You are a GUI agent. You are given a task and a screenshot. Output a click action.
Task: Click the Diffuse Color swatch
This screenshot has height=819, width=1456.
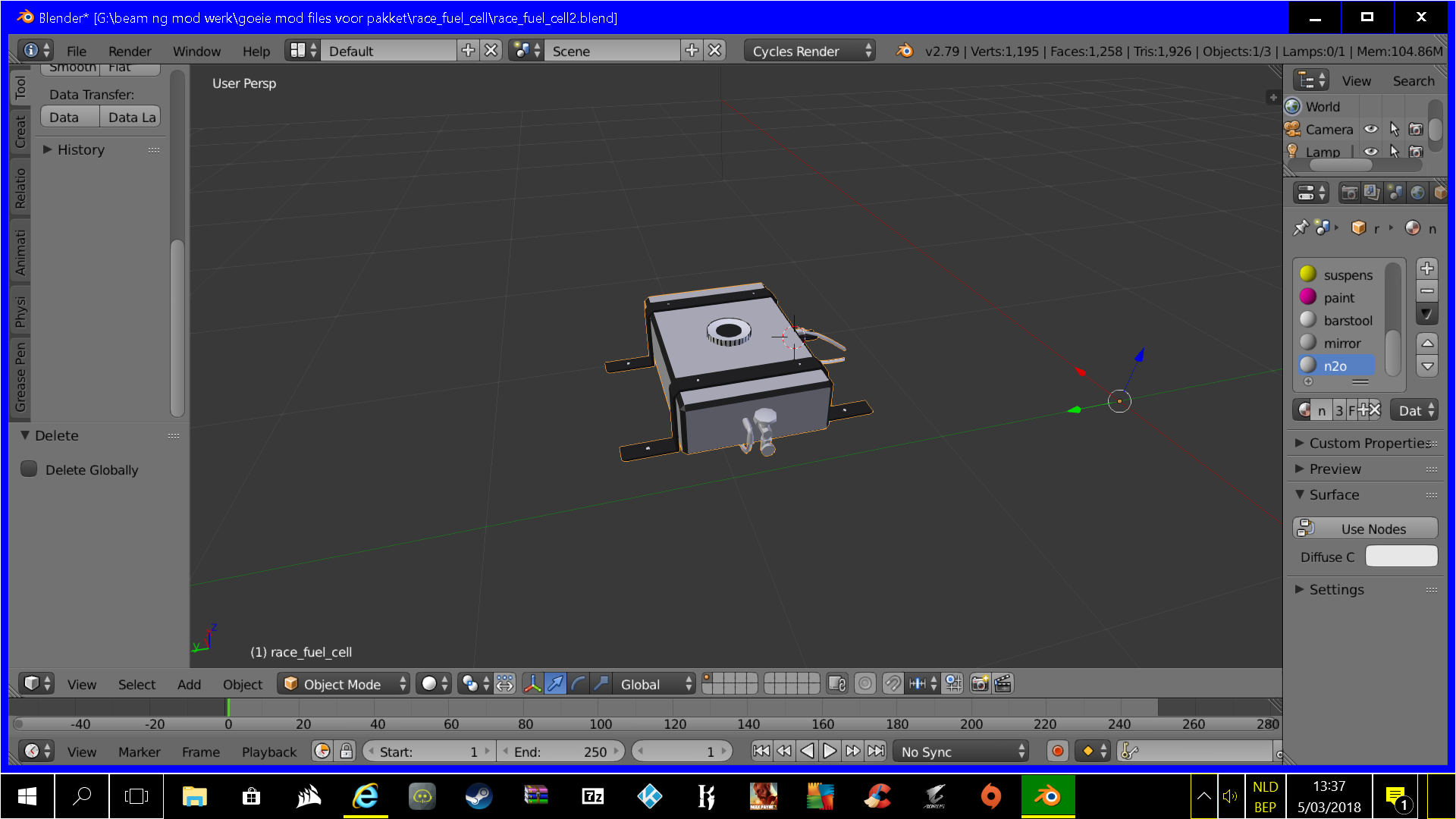pos(1401,557)
